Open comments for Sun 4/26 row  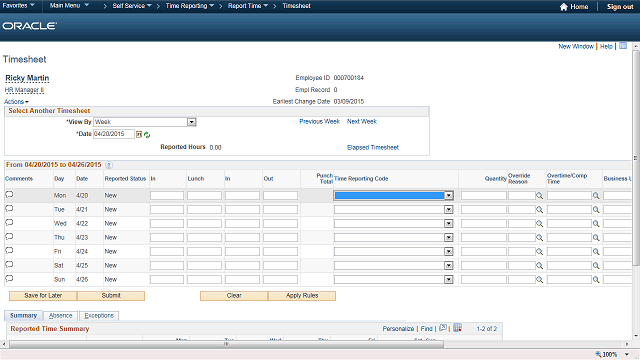pyautogui.click(x=9, y=278)
